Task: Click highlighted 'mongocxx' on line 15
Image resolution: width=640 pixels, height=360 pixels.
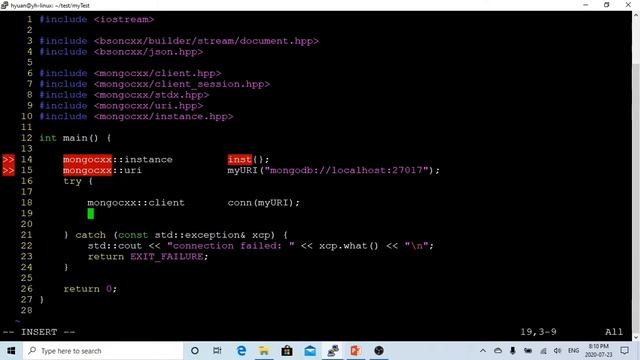Action: [x=87, y=170]
